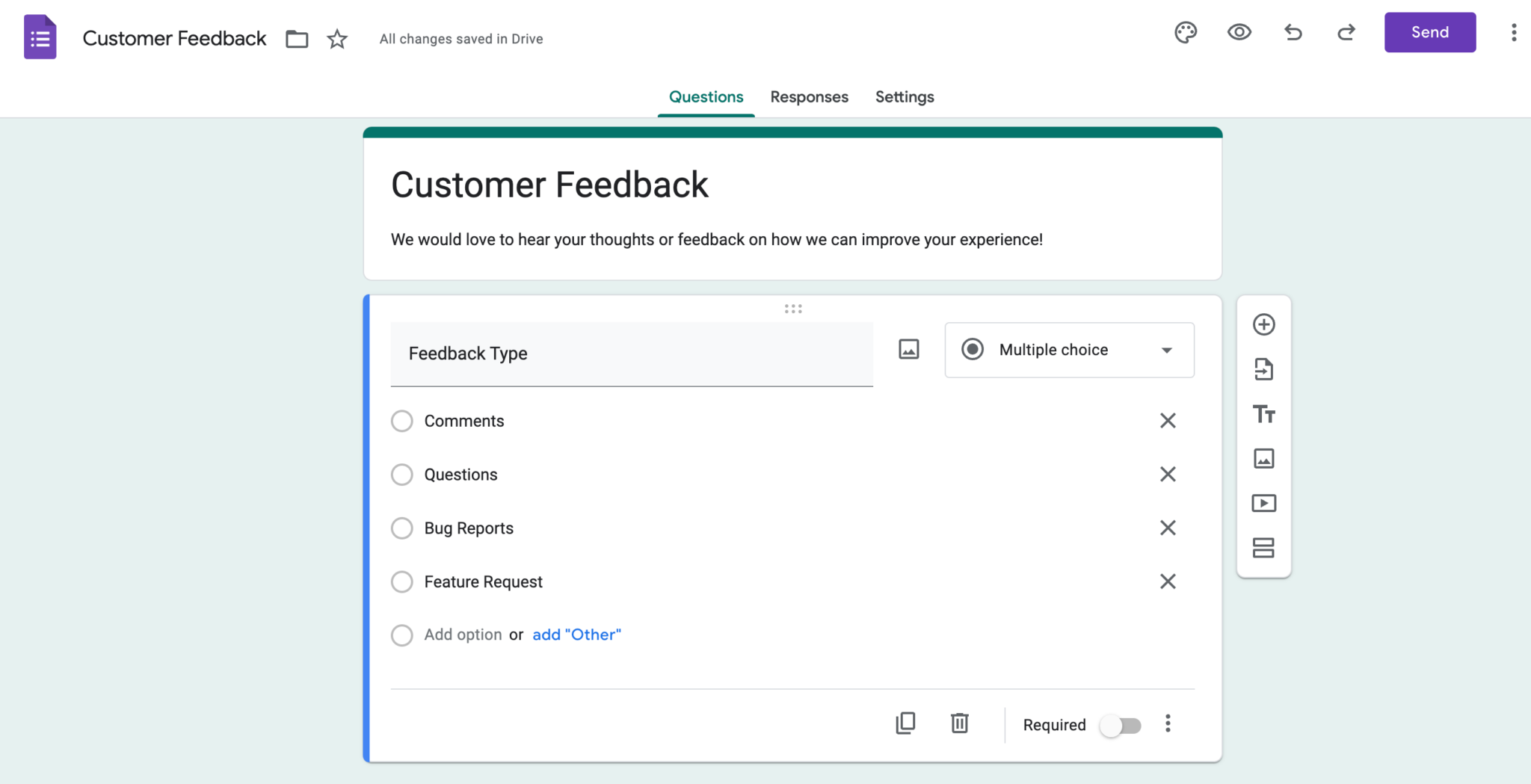This screenshot has width=1531, height=784.
Task: Enable the Required toggle
Action: tap(1121, 724)
